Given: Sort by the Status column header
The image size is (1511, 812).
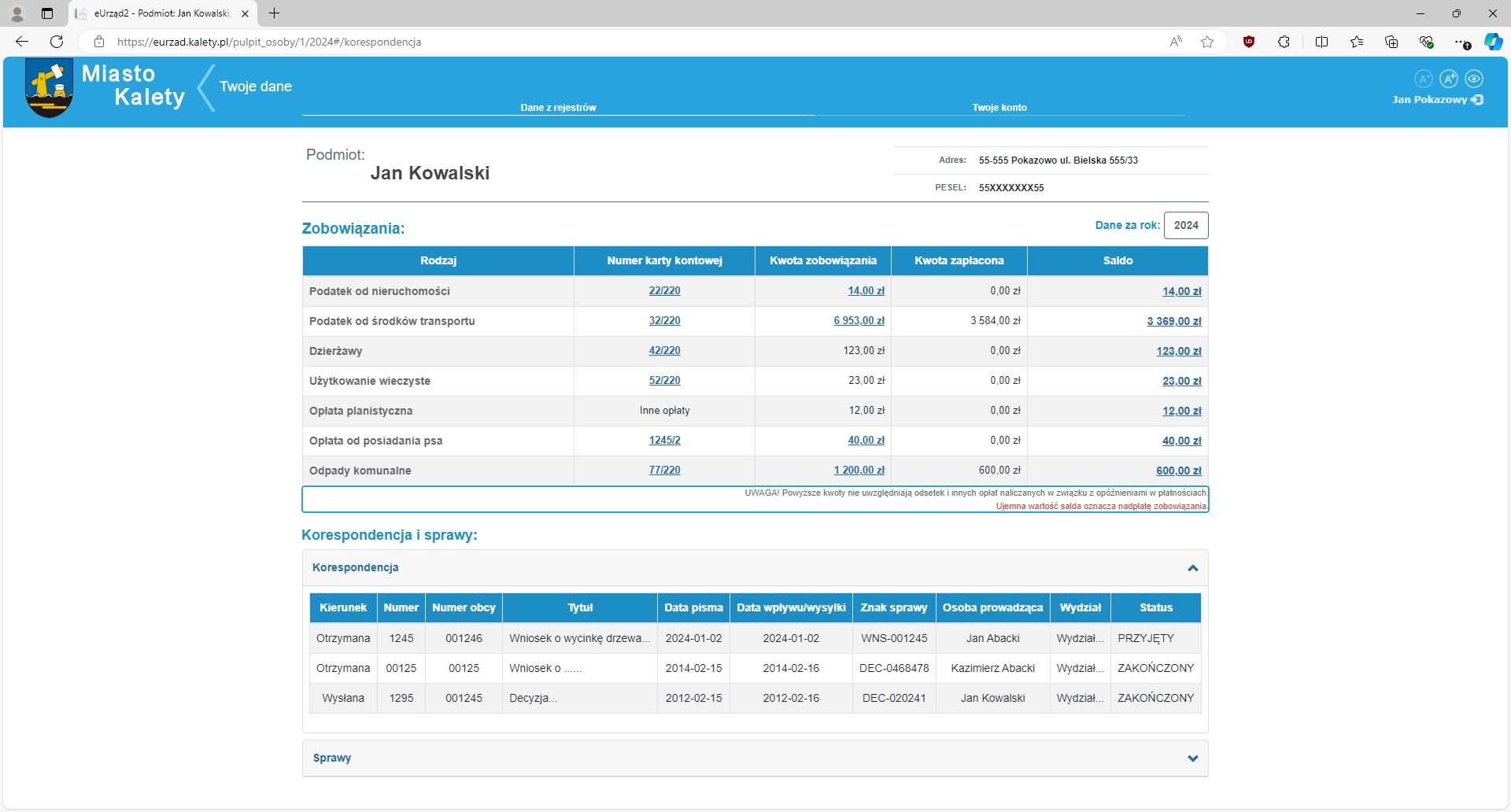Looking at the screenshot, I should point(1156,607).
